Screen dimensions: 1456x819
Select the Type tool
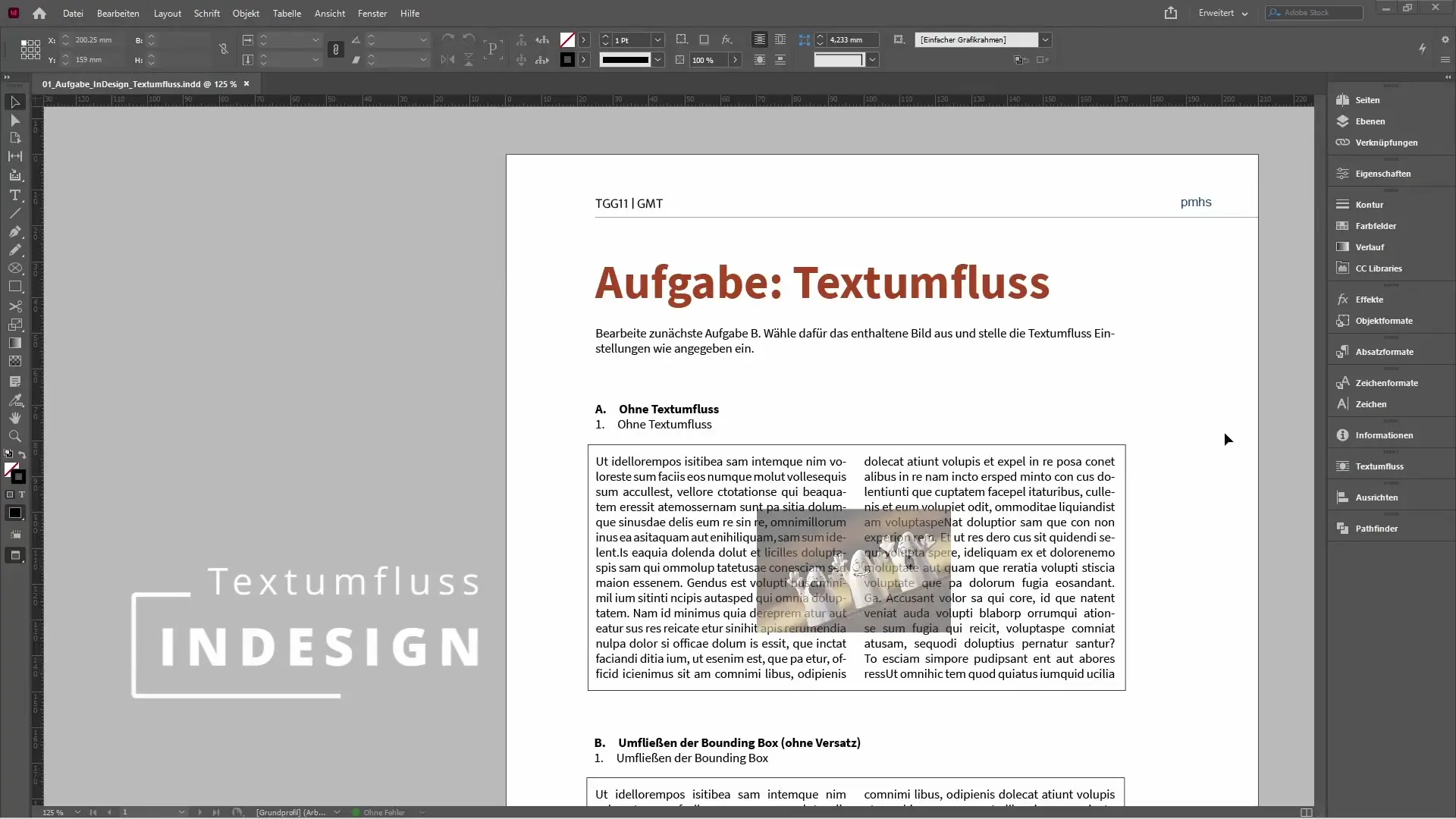pos(15,195)
